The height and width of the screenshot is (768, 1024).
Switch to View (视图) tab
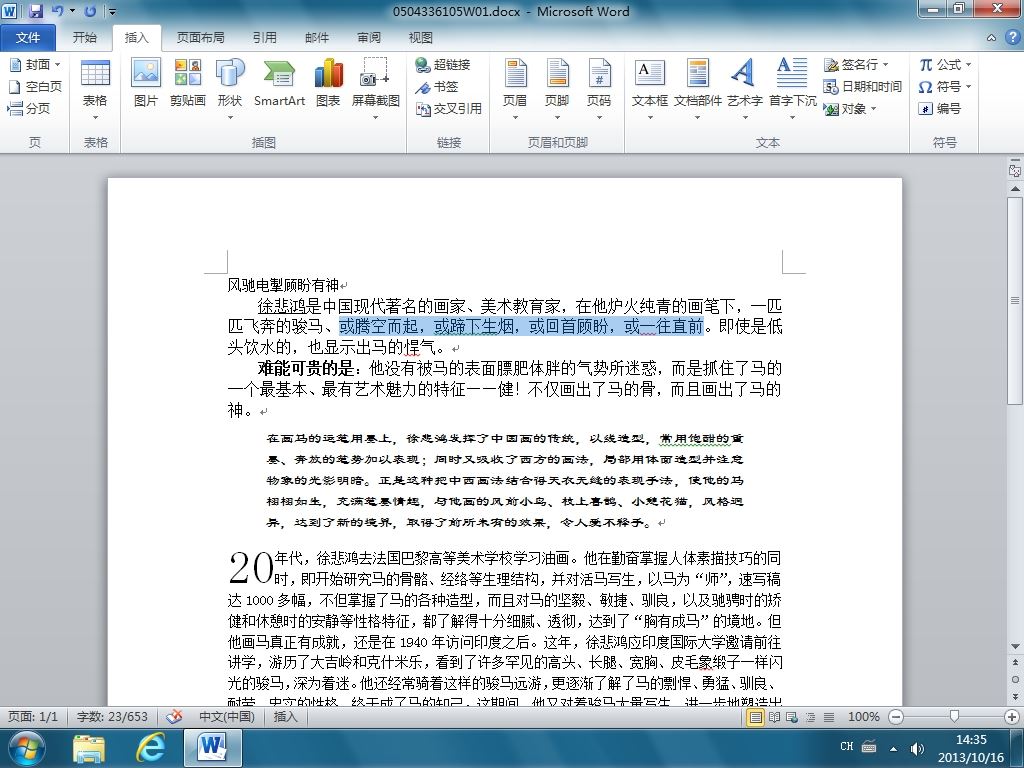pos(421,38)
